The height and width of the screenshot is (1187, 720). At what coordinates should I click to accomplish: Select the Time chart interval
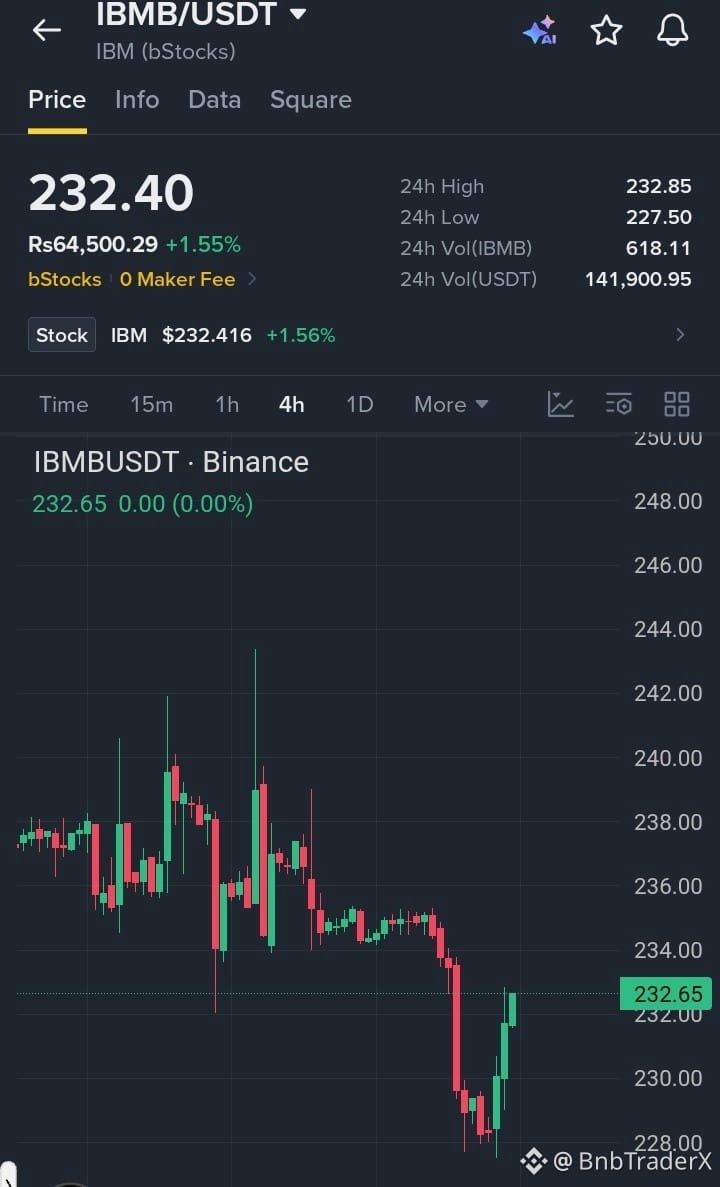(x=64, y=404)
